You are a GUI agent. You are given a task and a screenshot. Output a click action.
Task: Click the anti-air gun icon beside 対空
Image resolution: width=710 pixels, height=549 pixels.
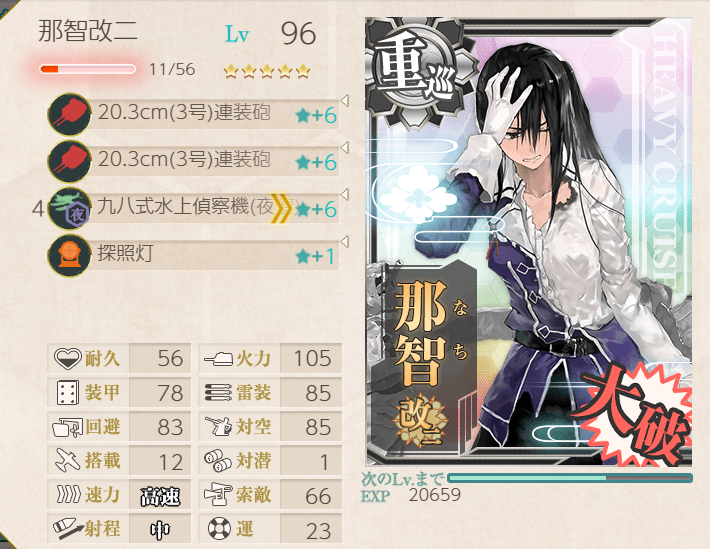tap(218, 426)
